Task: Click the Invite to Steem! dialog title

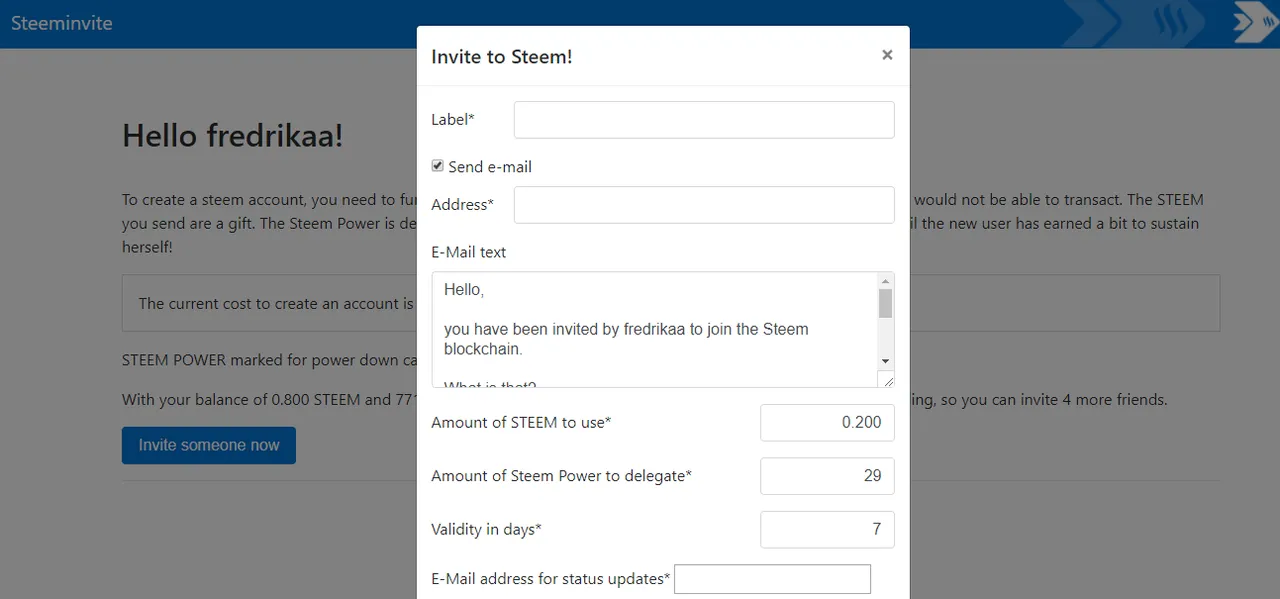Action: click(502, 57)
